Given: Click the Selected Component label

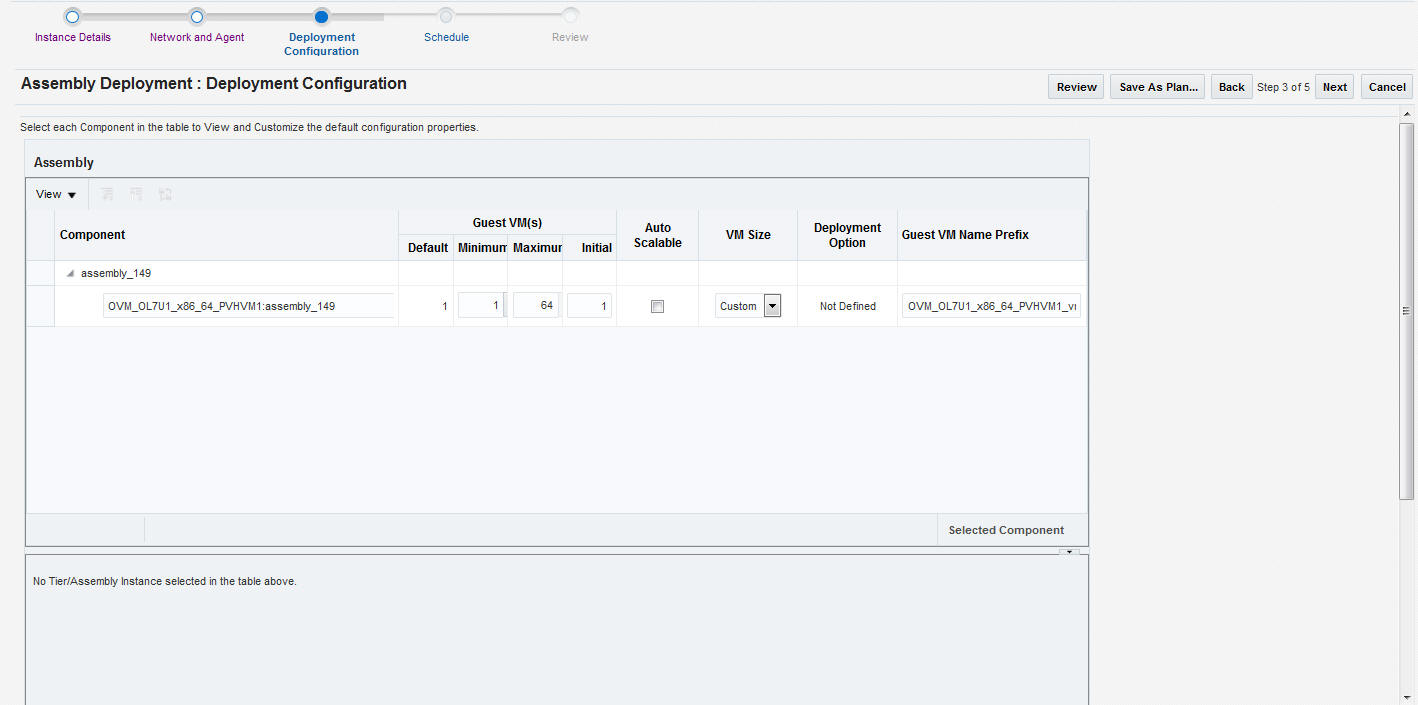Looking at the screenshot, I should coord(1006,530).
